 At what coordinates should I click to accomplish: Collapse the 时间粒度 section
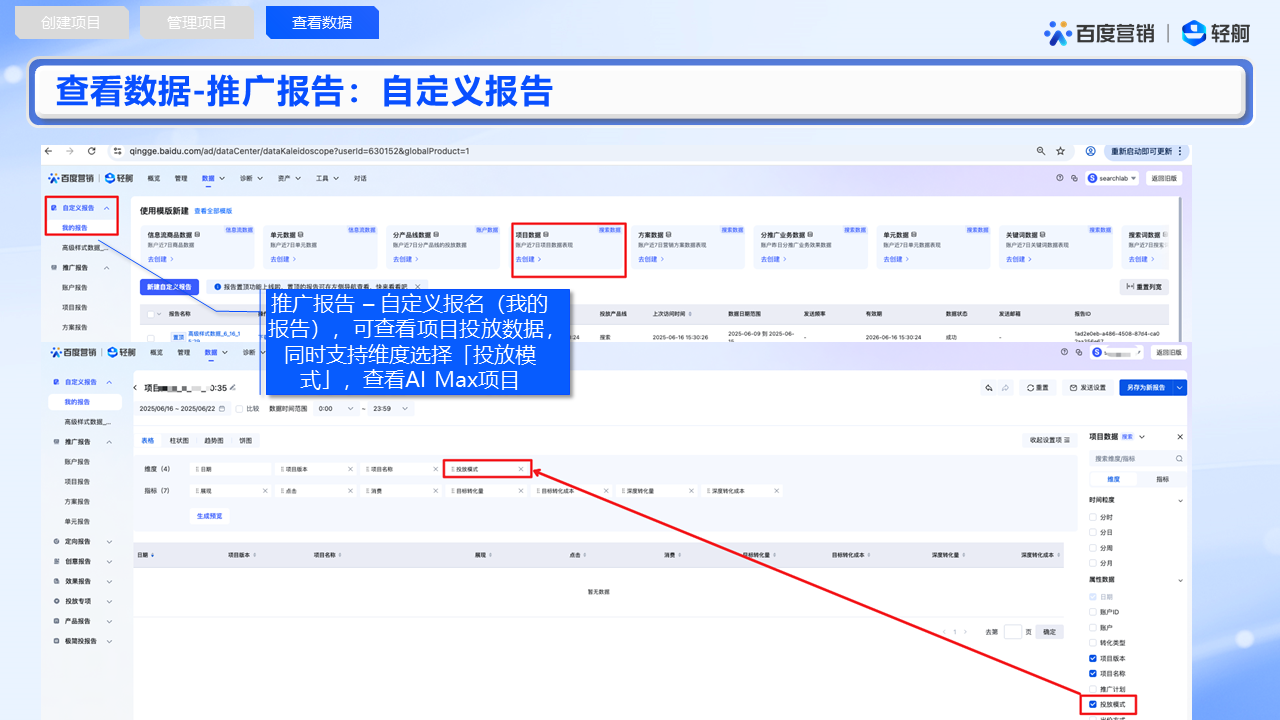pos(1180,500)
